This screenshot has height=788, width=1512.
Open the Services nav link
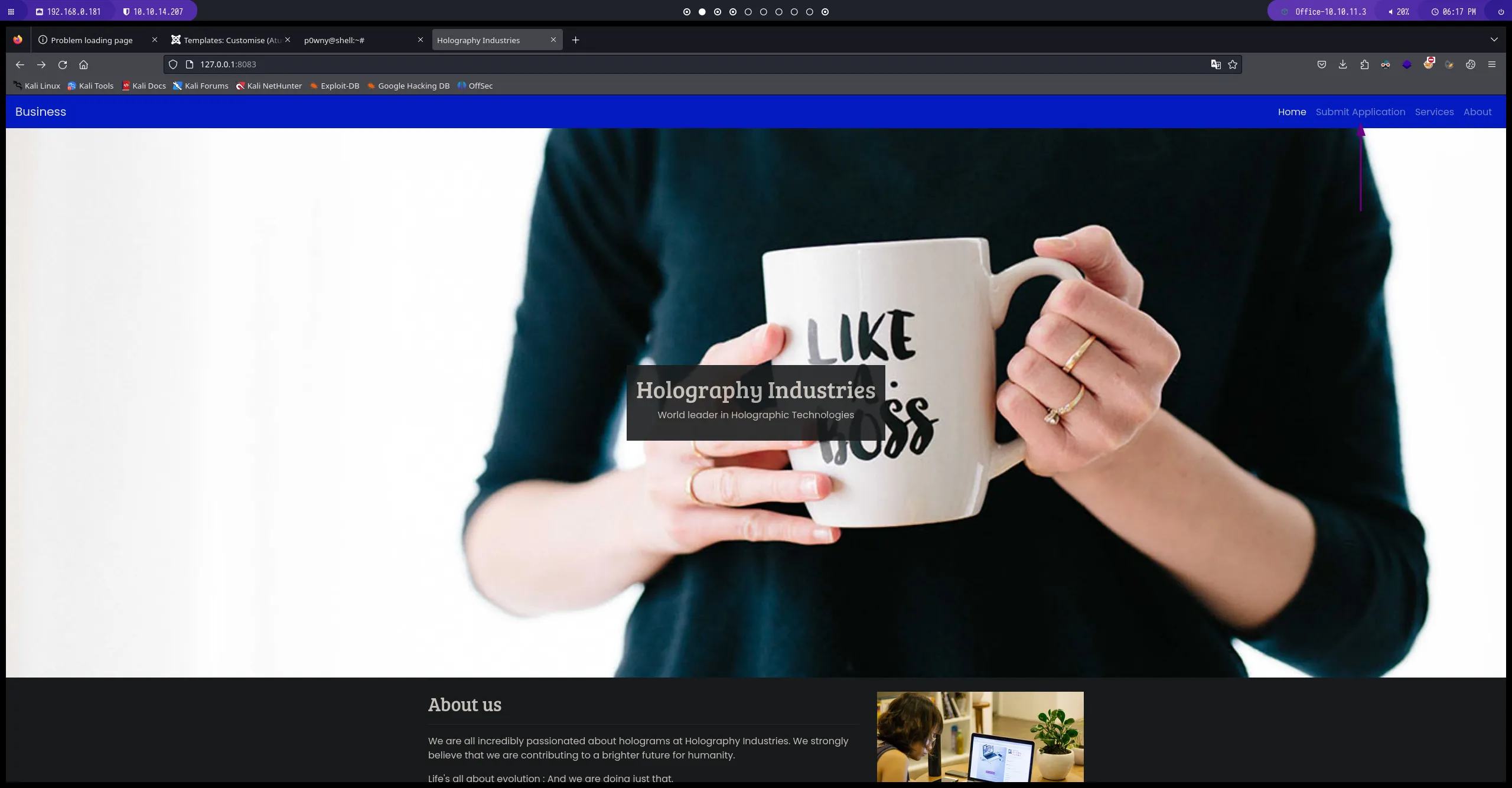[1434, 112]
